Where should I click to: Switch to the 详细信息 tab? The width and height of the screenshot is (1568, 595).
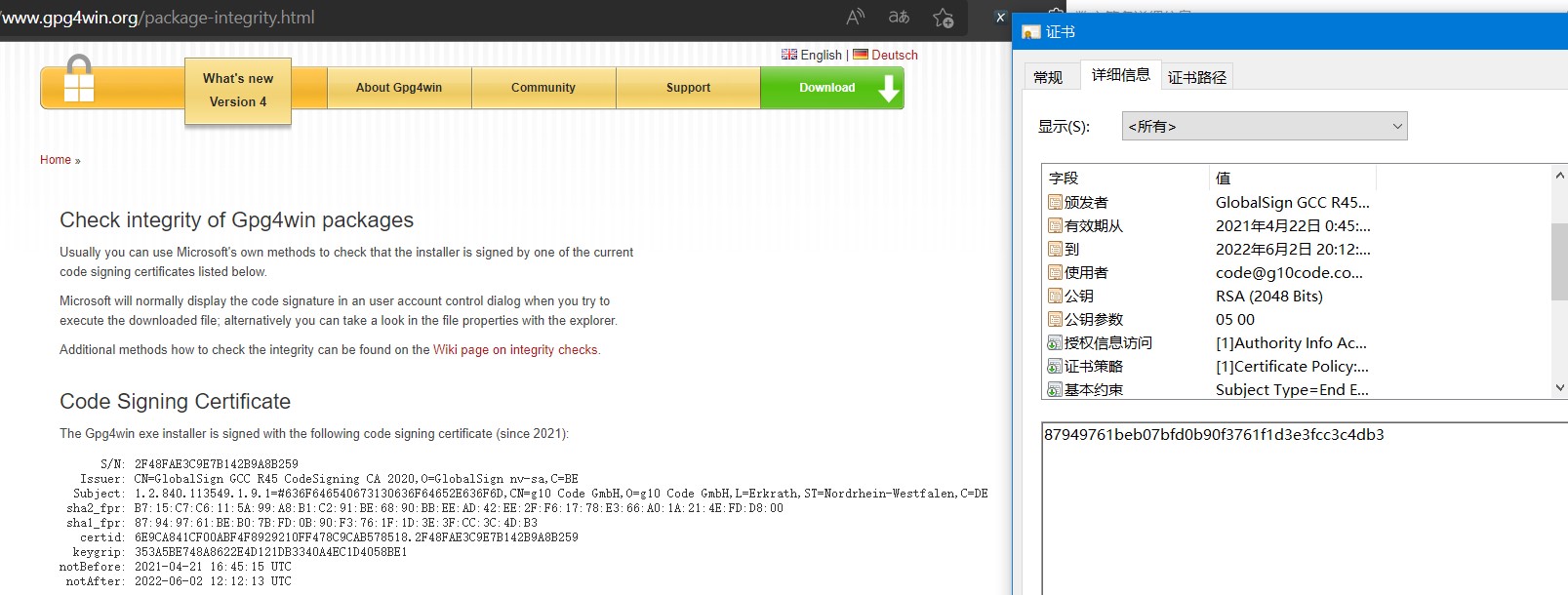tap(1120, 74)
